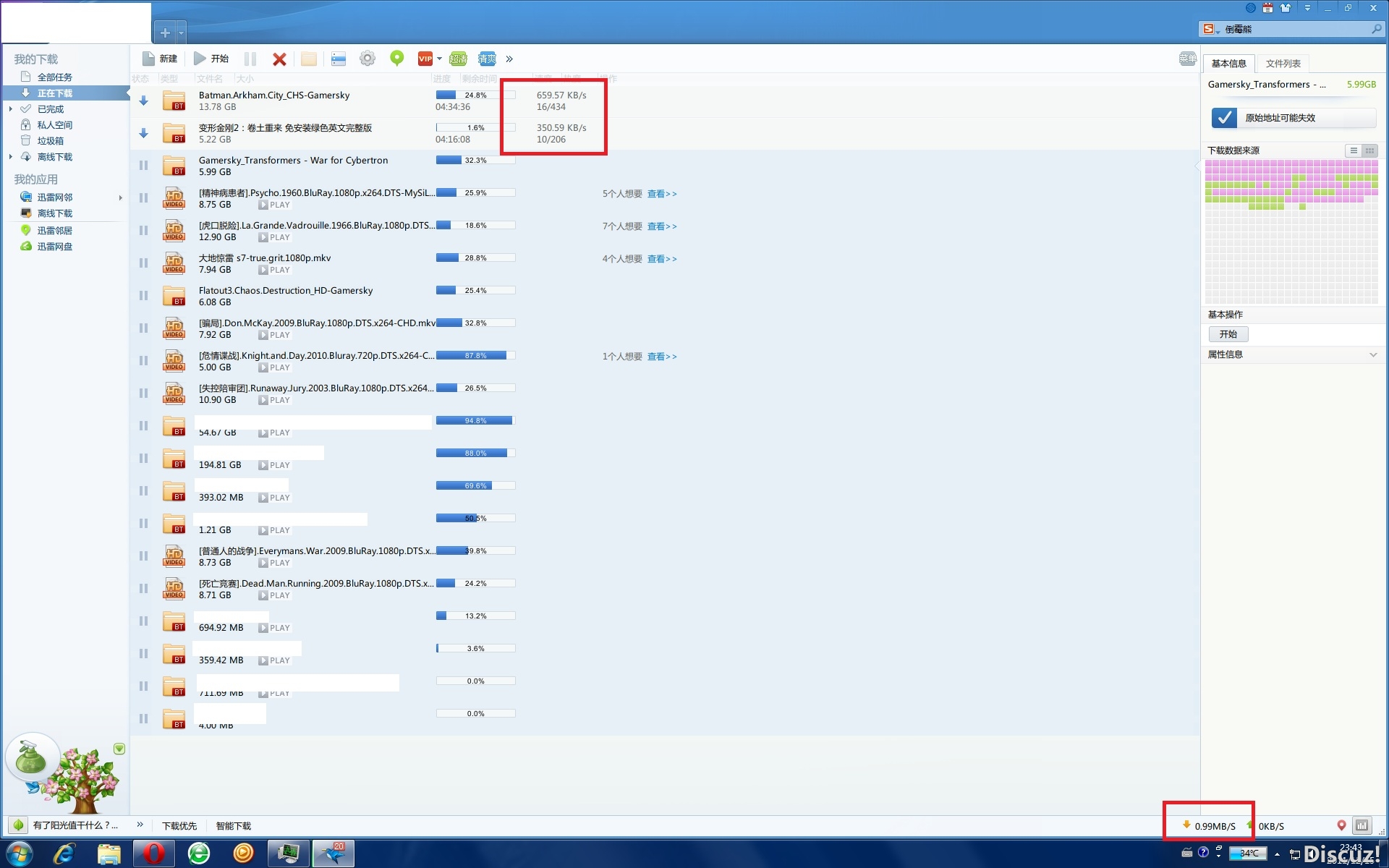Toggle pause on Psycho.1960 task

coord(143,198)
